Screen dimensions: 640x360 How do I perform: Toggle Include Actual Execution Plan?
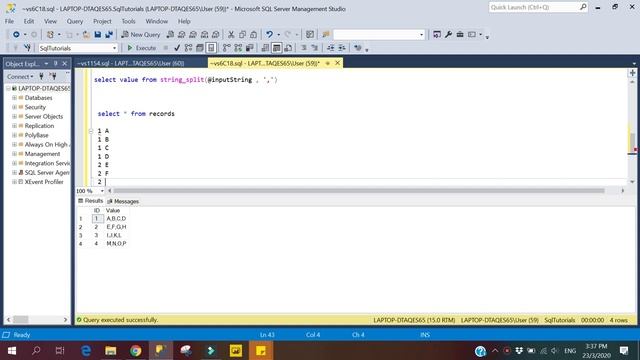pos(227,48)
